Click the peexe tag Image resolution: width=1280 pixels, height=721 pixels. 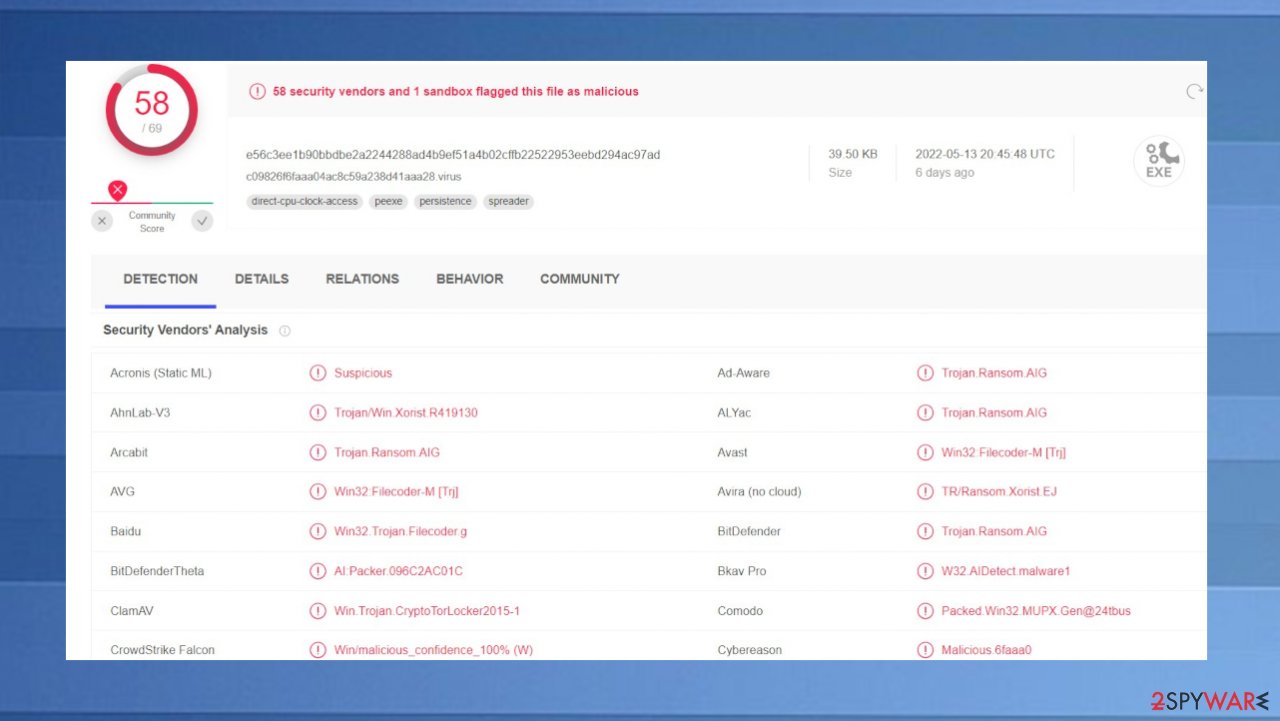[x=388, y=201]
